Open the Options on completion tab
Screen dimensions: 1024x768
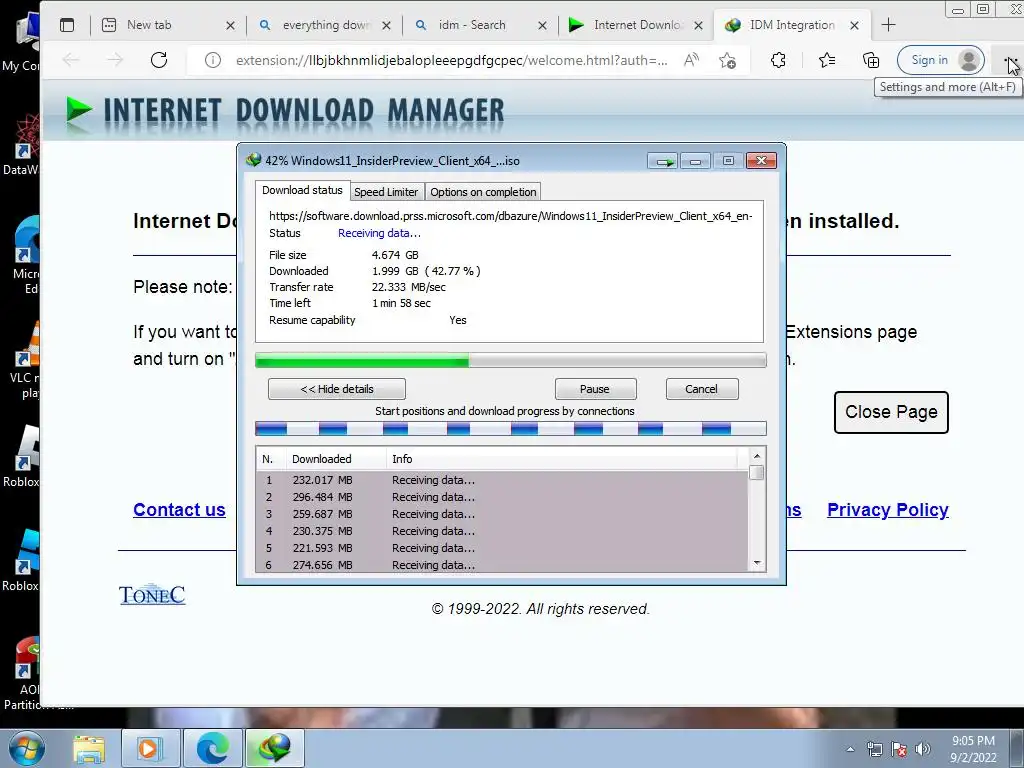click(x=483, y=192)
